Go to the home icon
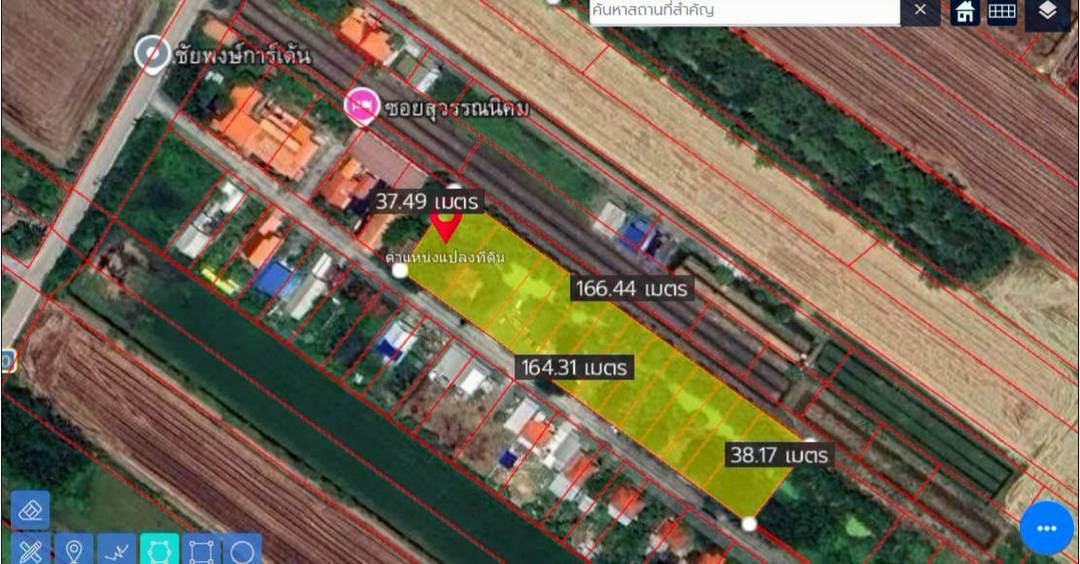 point(965,12)
